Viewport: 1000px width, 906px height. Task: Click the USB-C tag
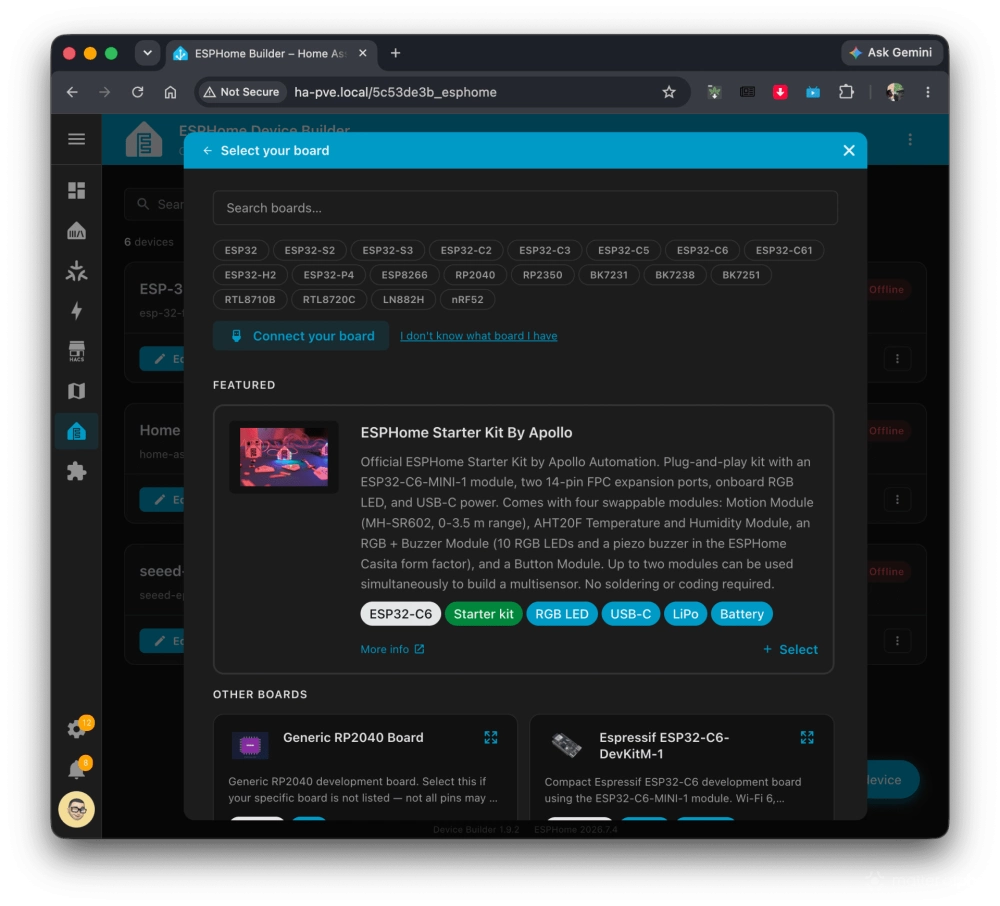[x=630, y=614]
